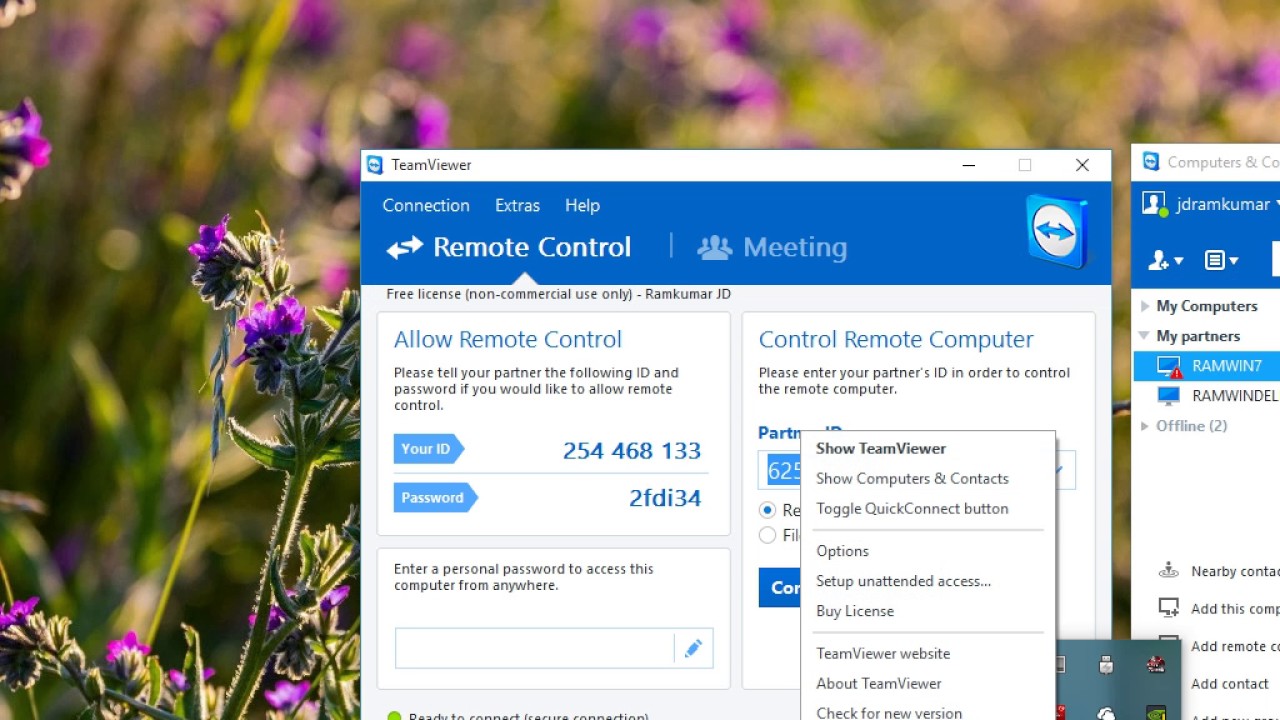
Task: Click the TeamViewer title bar icon
Action: (375, 165)
